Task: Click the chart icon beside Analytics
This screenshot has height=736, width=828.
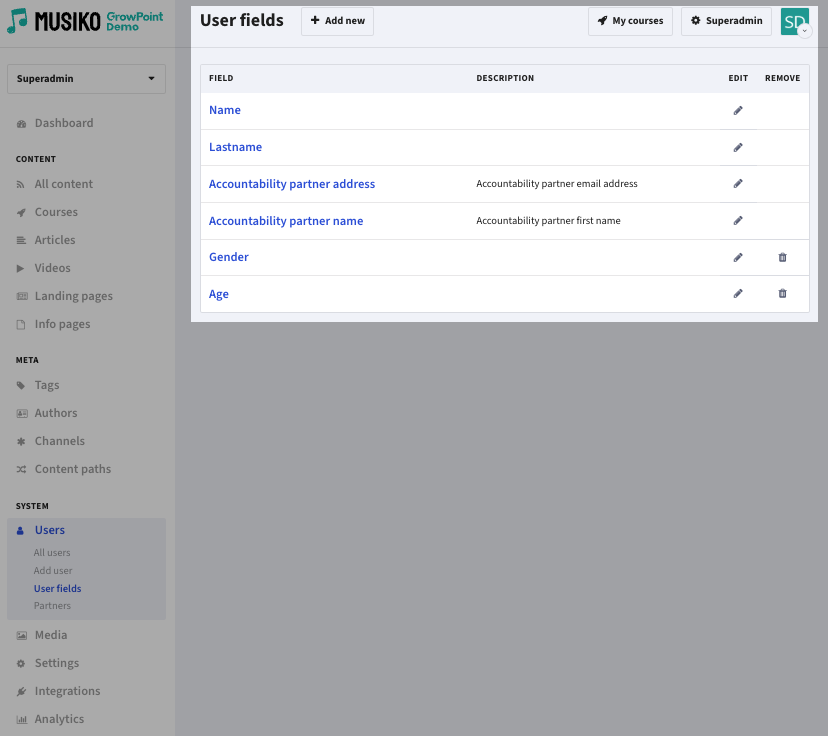Action: point(21,719)
